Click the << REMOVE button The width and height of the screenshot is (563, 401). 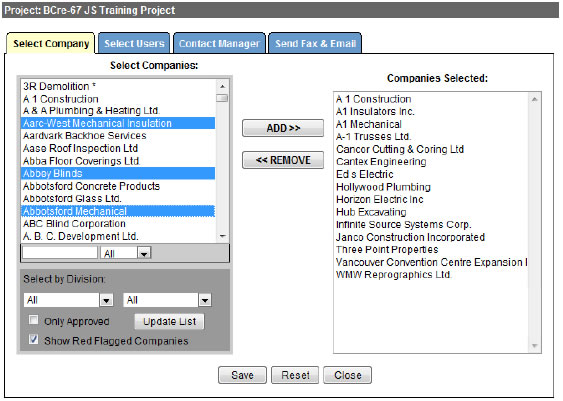point(283,160)
